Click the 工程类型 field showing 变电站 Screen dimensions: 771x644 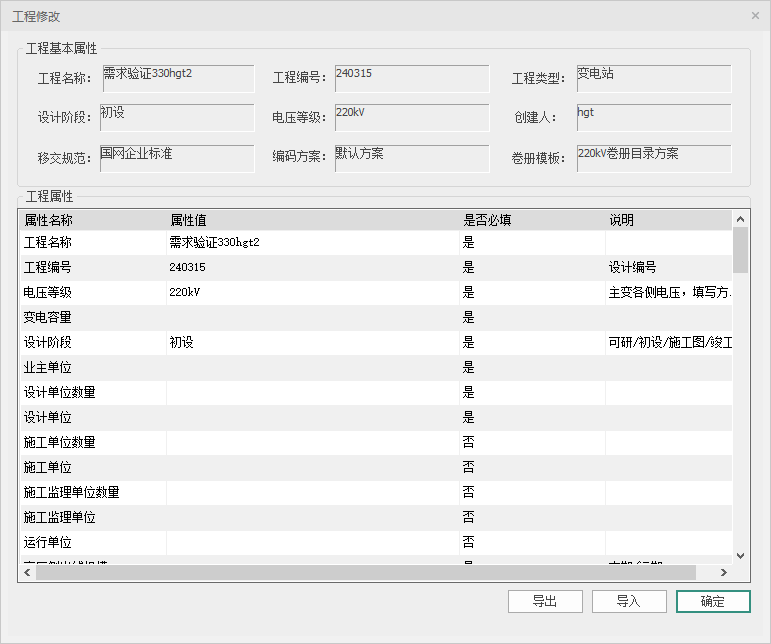coord(653,79)
